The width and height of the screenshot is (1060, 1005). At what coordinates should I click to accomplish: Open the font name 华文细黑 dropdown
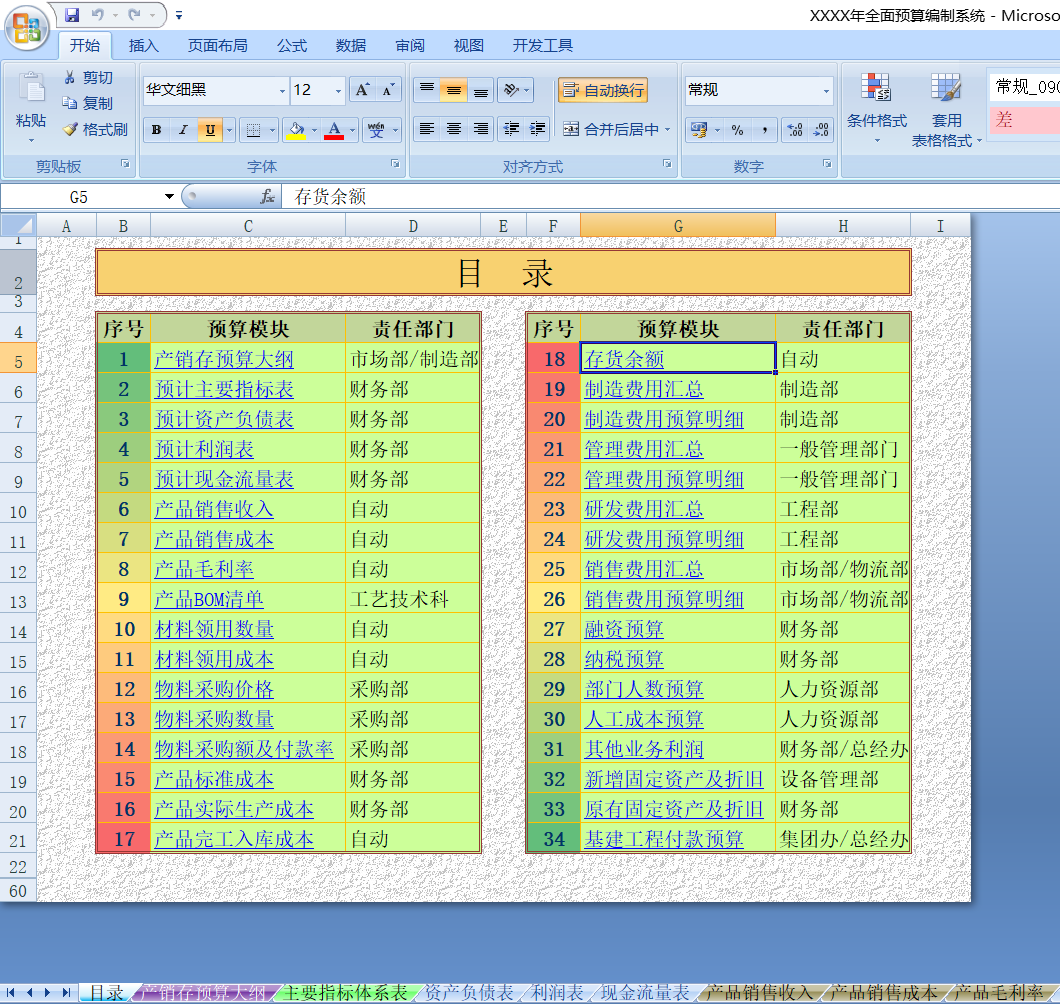[x=282, y=91]
